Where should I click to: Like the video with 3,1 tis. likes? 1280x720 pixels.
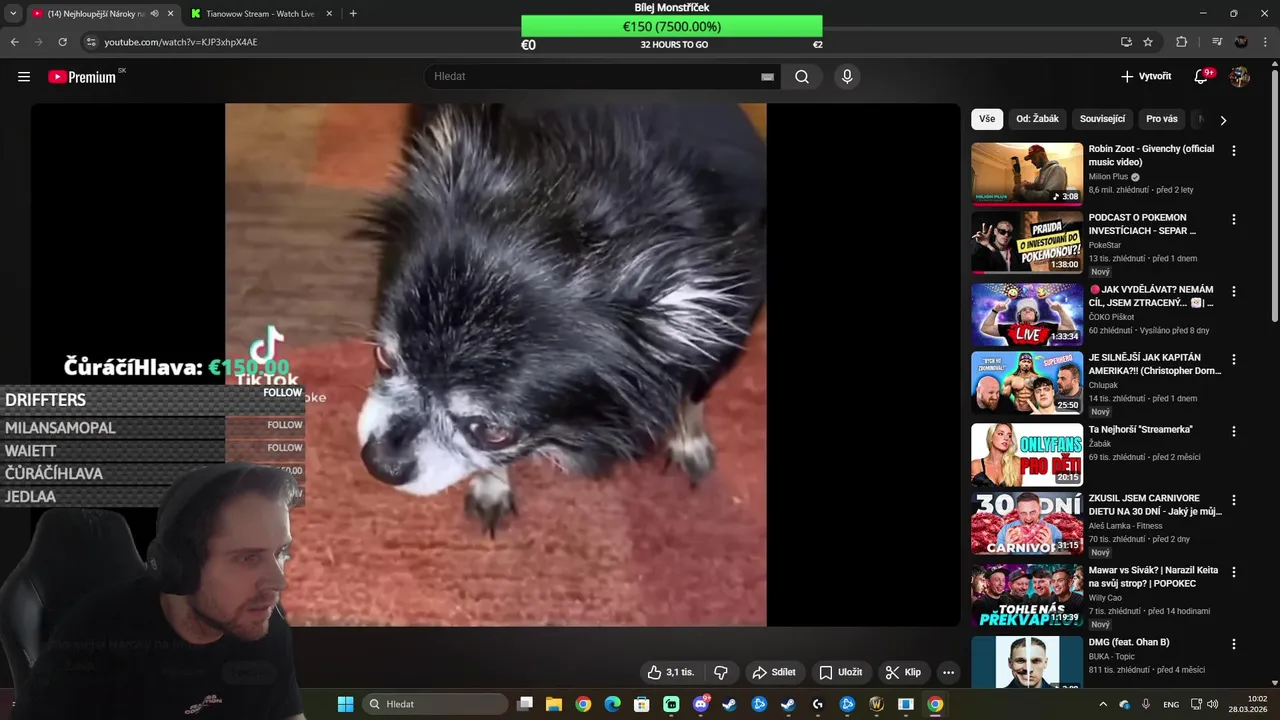[x=670, y=672]
